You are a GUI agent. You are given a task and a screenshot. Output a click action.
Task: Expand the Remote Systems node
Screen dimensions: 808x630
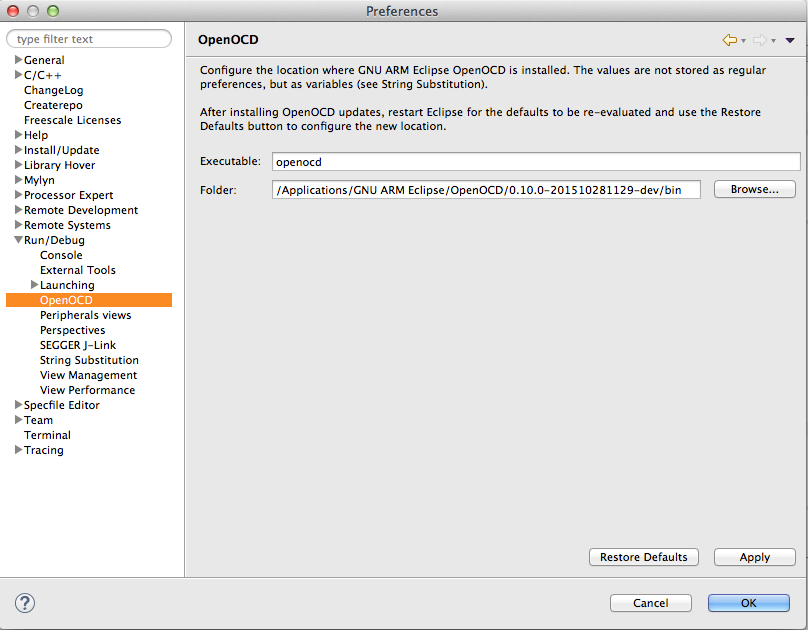(18, 225)
